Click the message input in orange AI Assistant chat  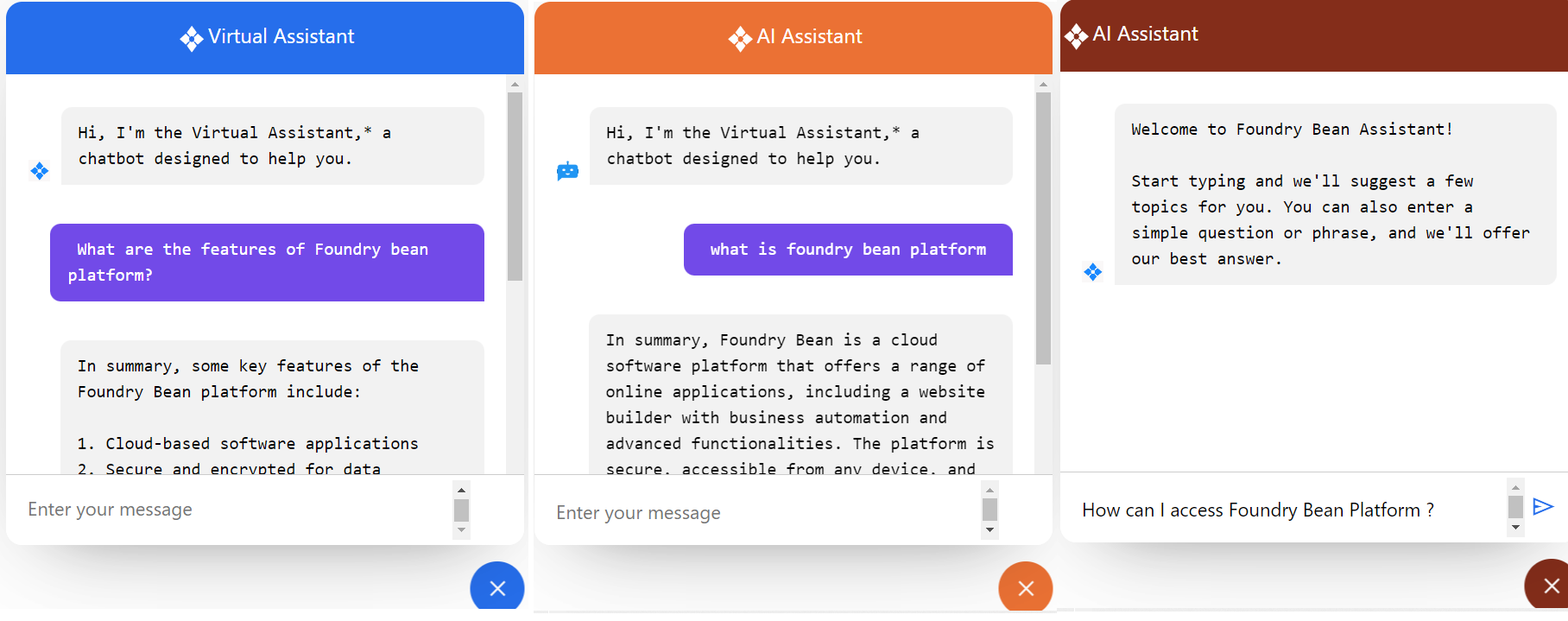pos(766,513)
